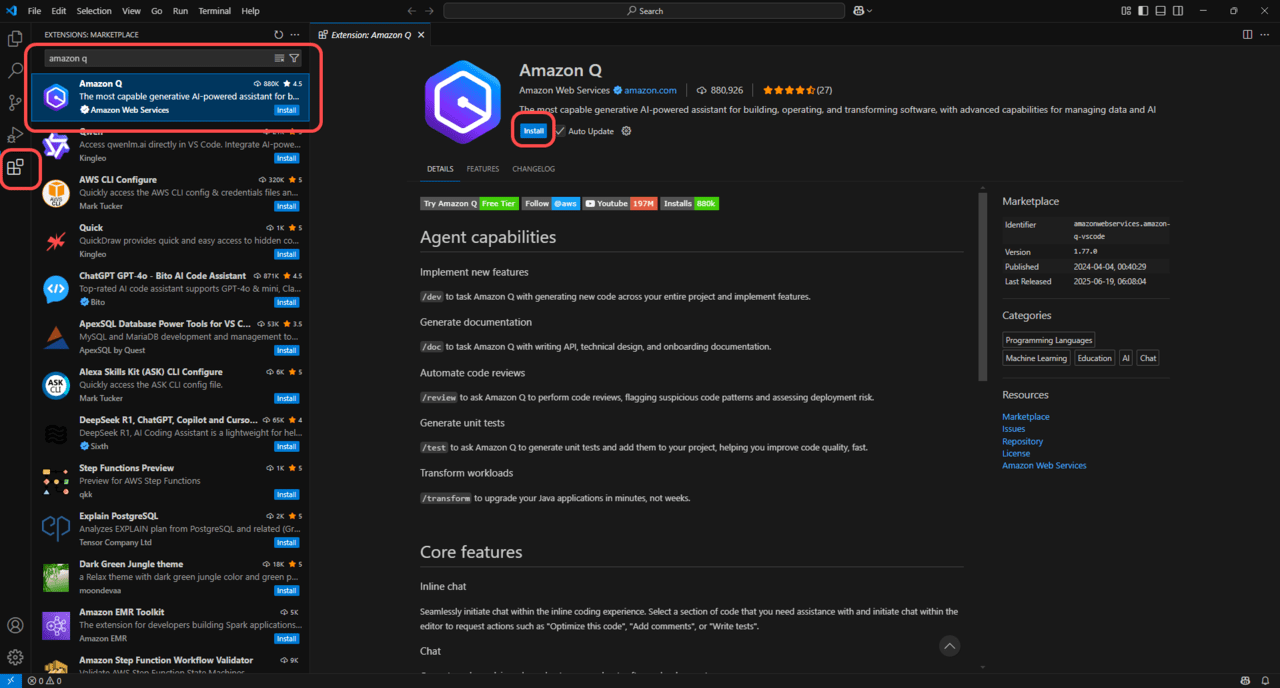The width and height of the screenshot is (1280, 688).
Task: Select the DETAILS tab
Action: (440, 169)
